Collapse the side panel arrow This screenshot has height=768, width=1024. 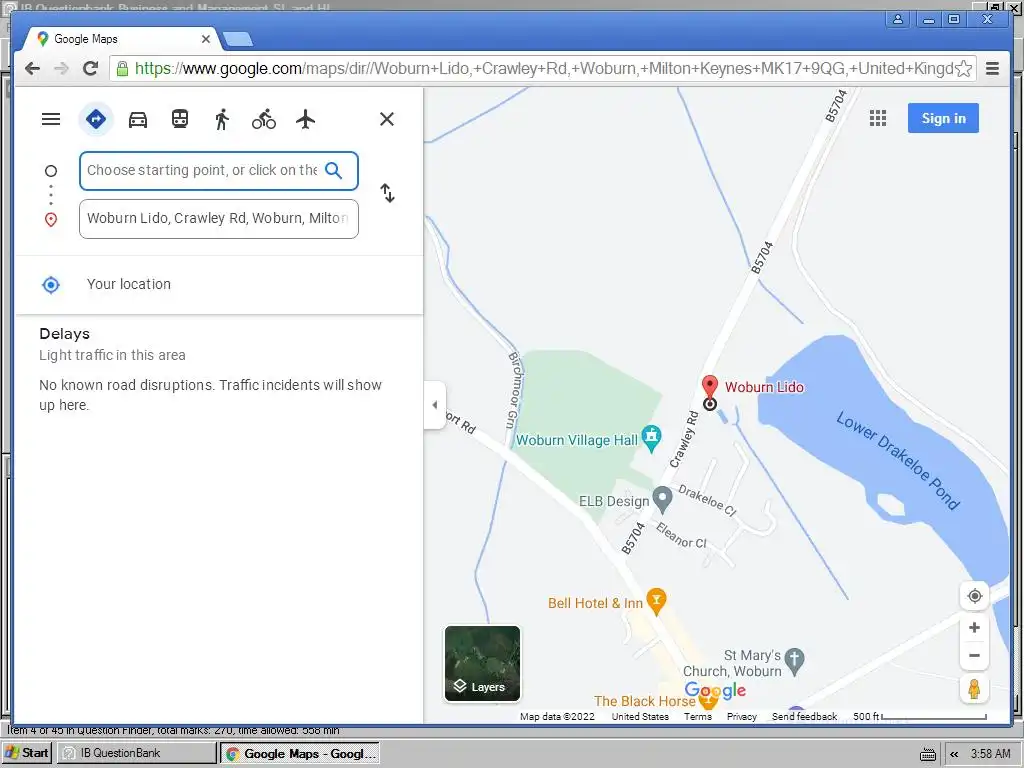tap(434, 405)
